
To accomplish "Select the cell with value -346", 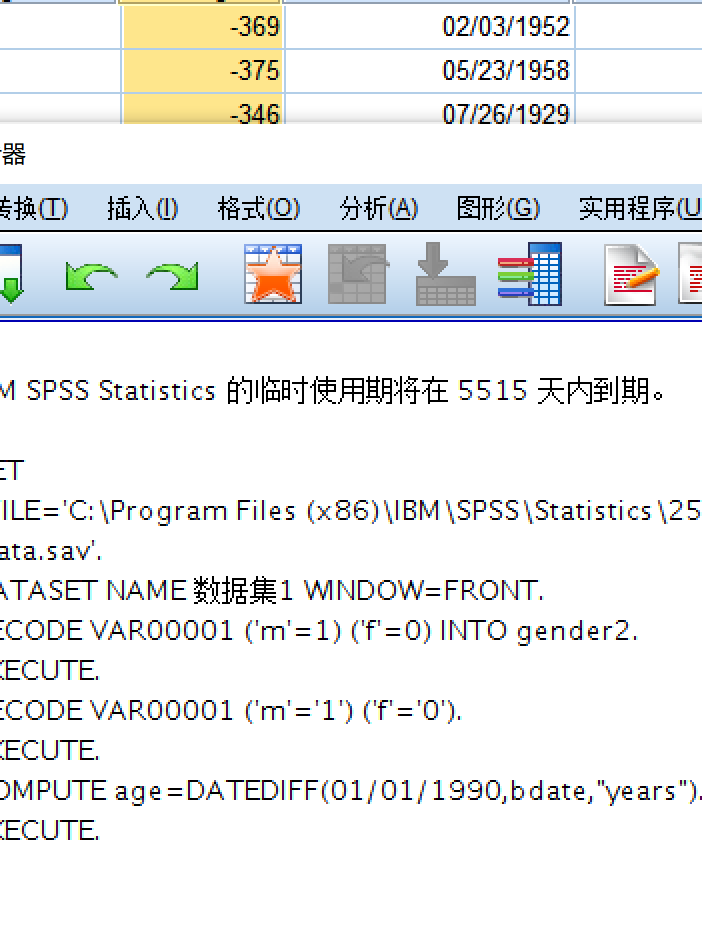I will click(203, 109).
